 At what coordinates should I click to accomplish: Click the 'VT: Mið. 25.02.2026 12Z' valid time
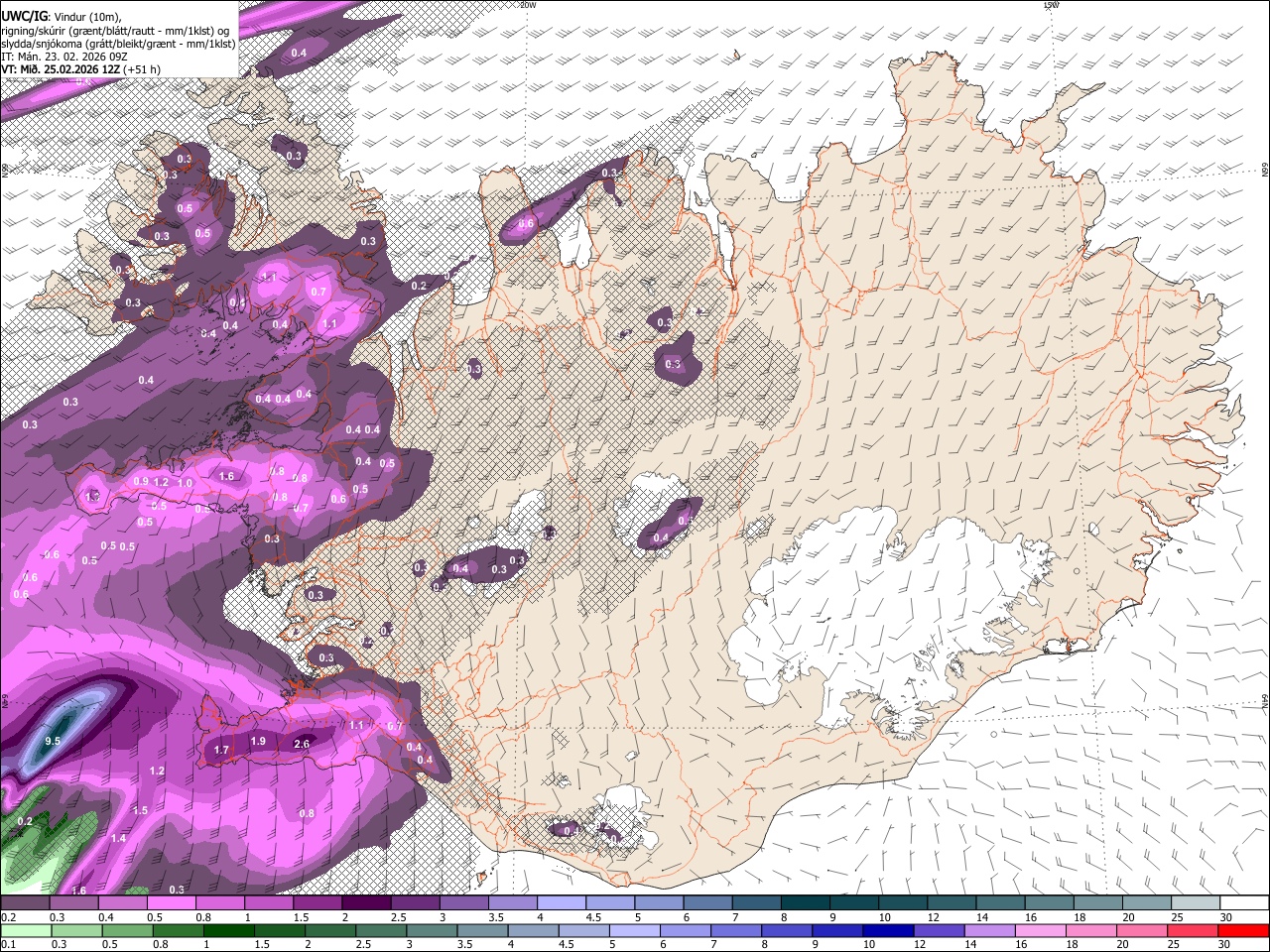click(x=62, y=69)
